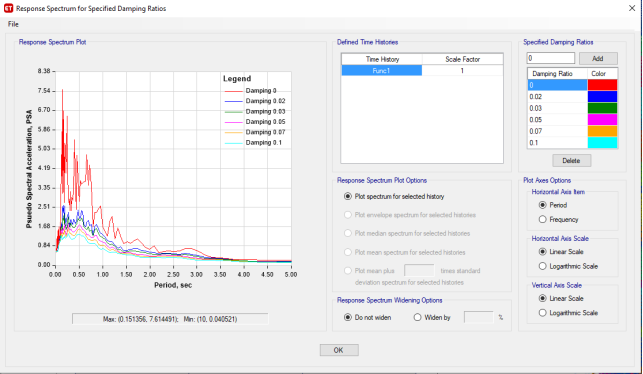Click the blue swatch for damping 0.02
The height and width of the screenshot is (374, 643).
point(602,96)
